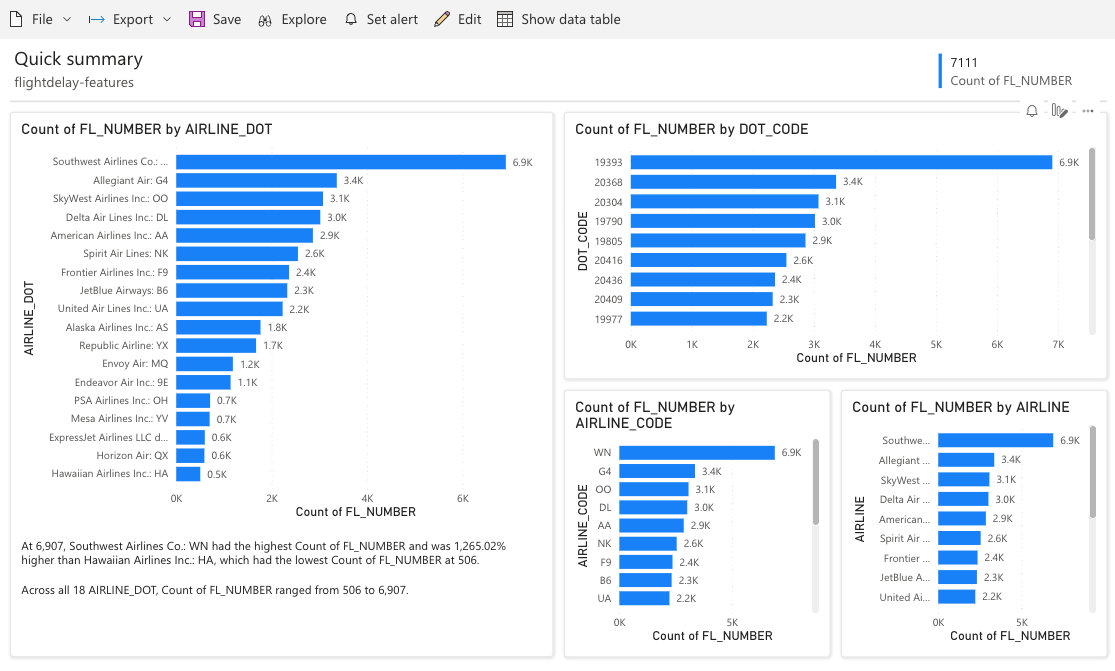
Task: Open the Export menu
Action: [x=132, y=19]
